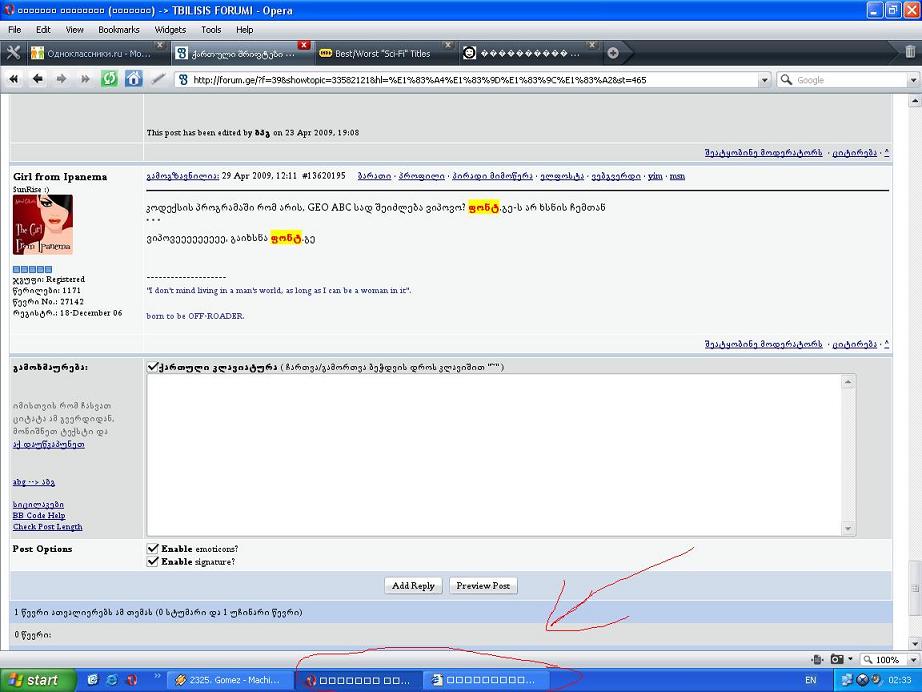922x692 pixels.
Task: Open the Home page icon
Action: point(133,79)
